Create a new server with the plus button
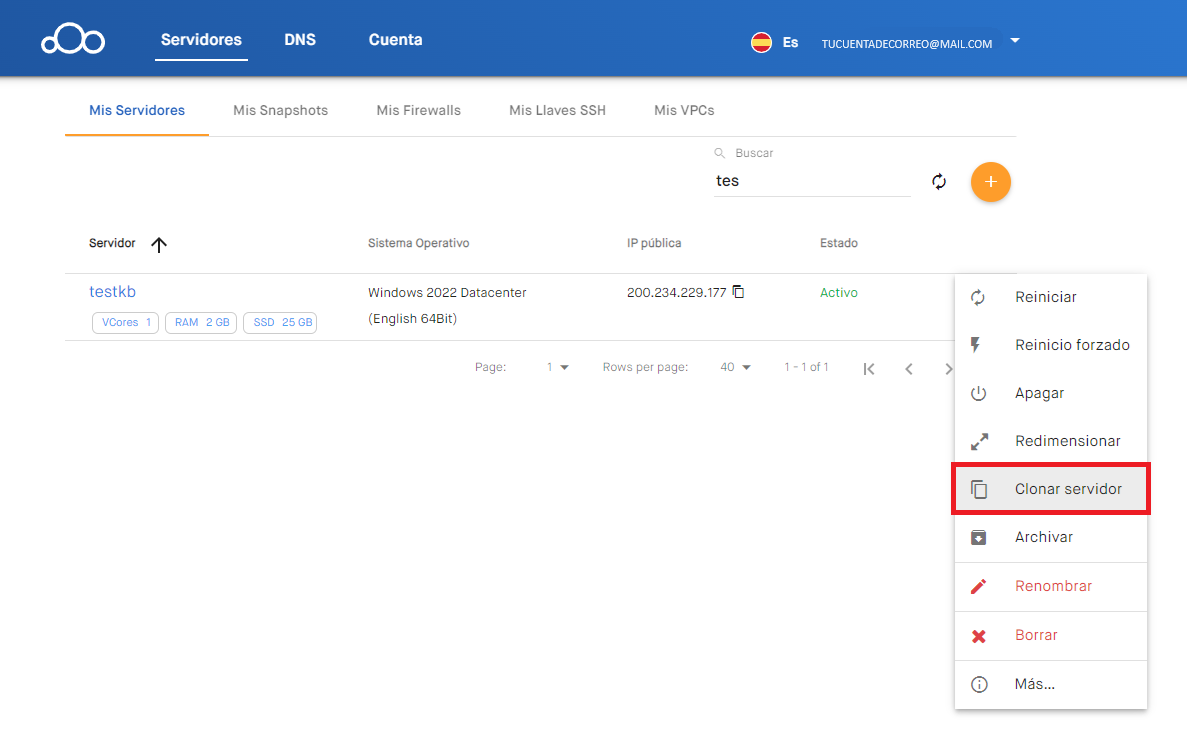 [990, 182]
